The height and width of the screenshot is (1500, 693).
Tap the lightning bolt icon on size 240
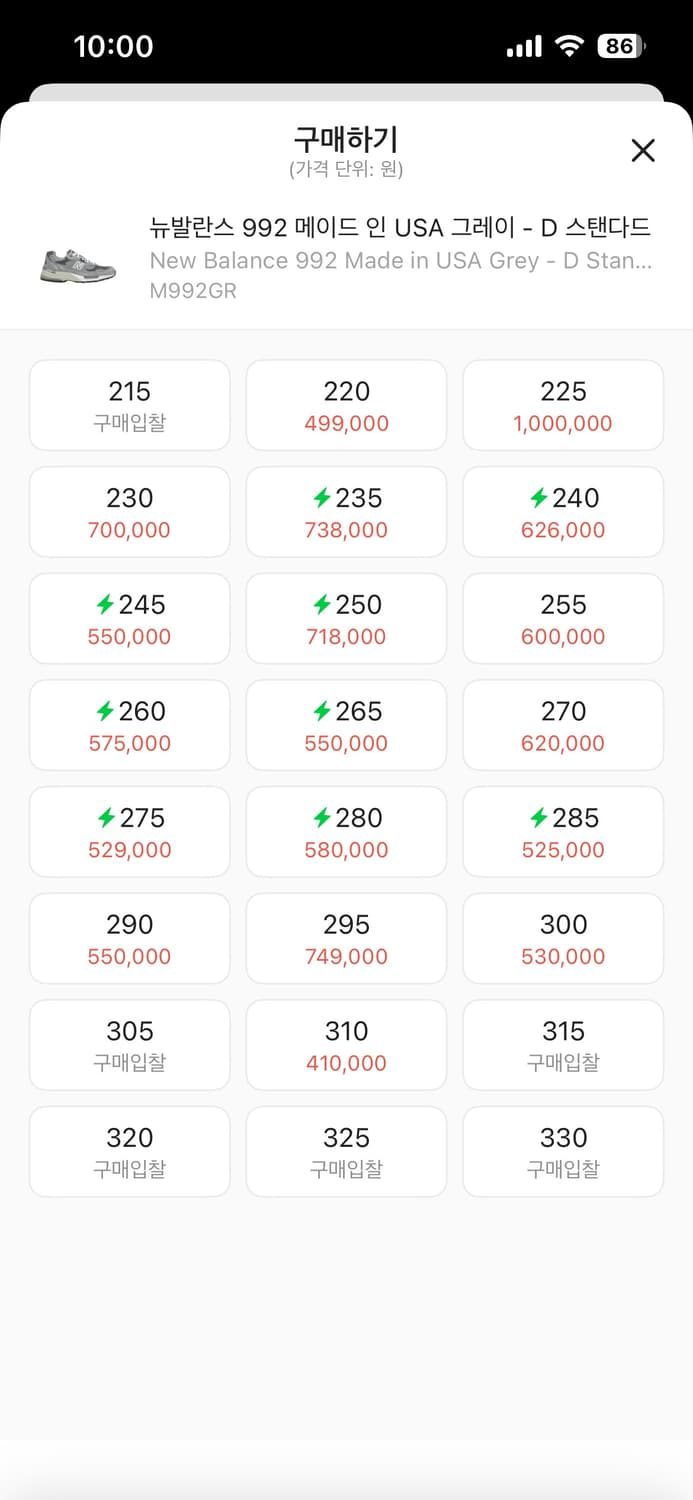click(539, 498)
